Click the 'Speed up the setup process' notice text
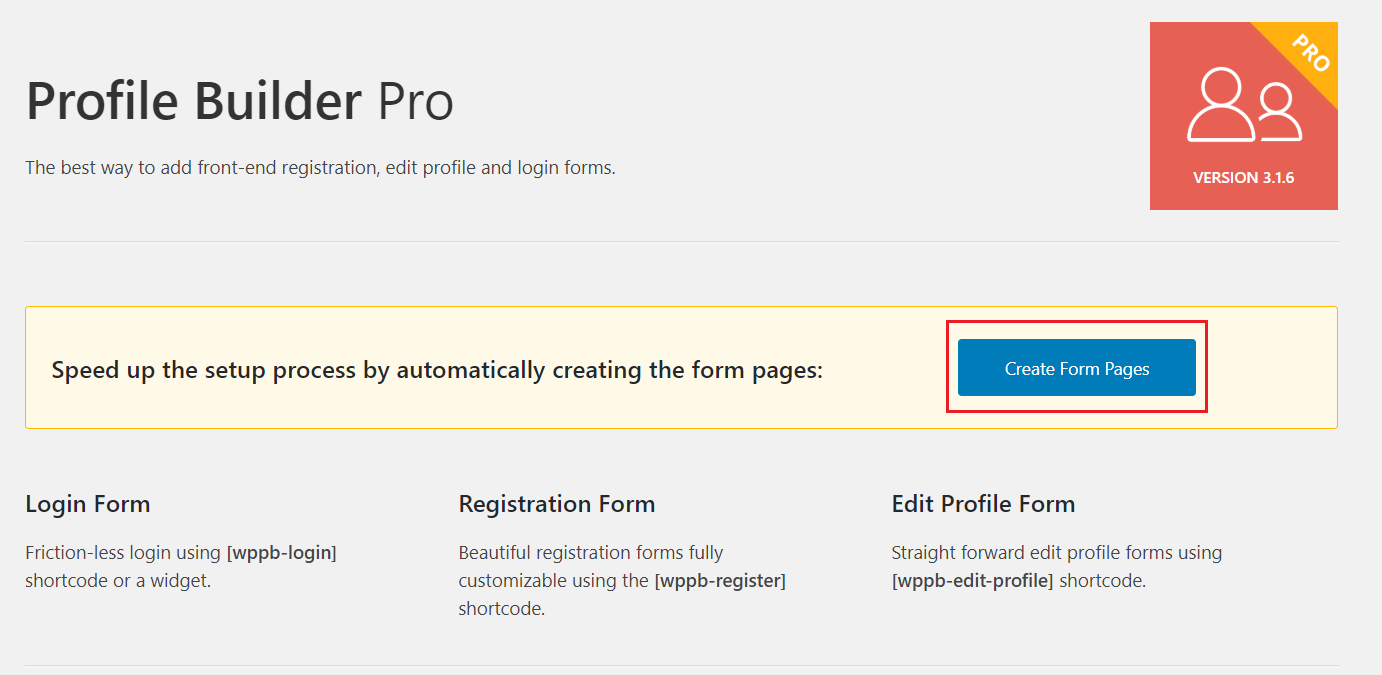Screen dimensions: 1382x675 pyautogui.click(x=437, y=370)
